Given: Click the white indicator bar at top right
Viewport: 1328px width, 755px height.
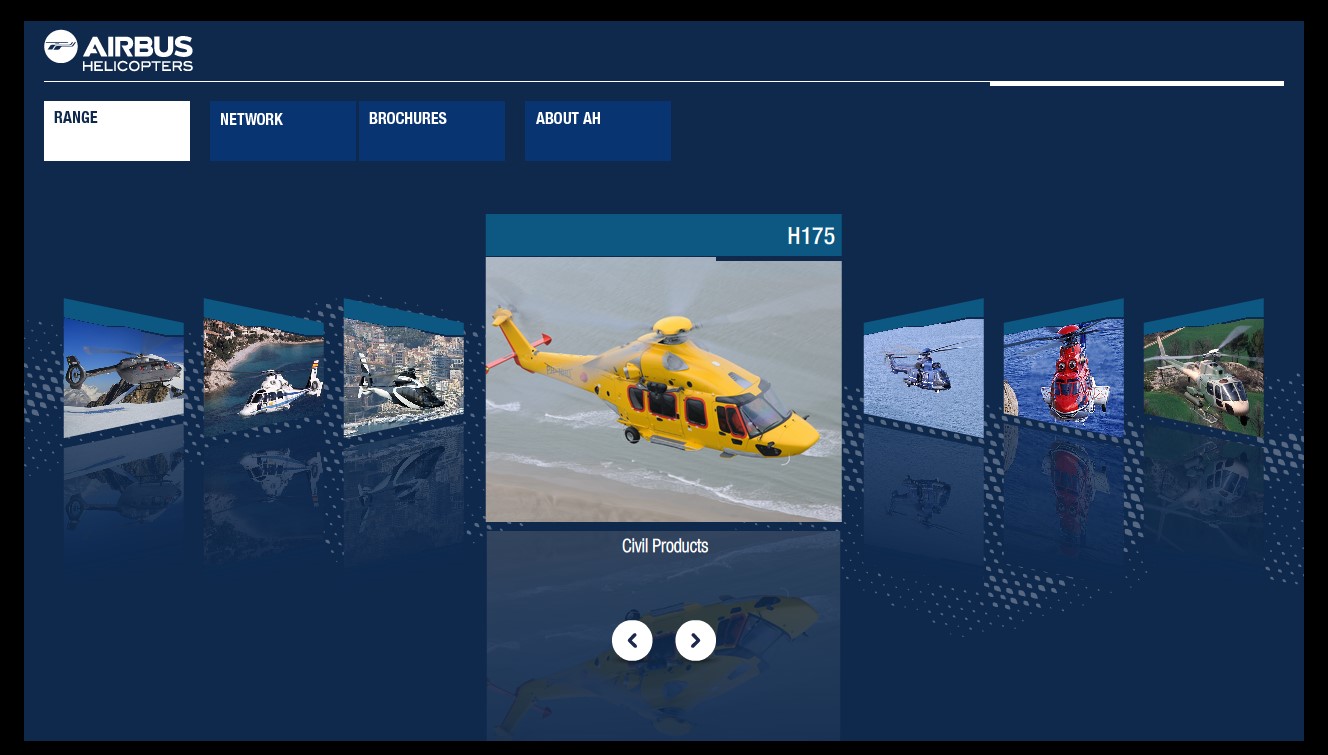Looking at the screenshot, I should [x=1137, y=84].
